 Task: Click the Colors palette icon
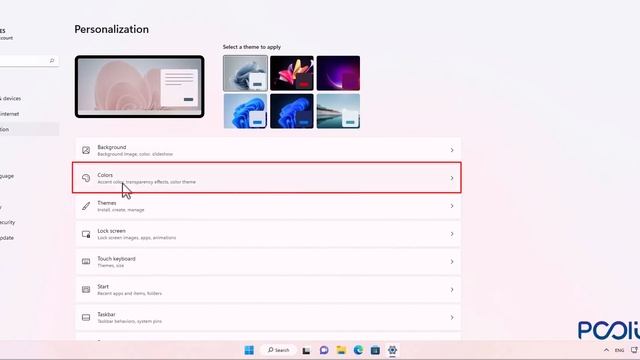tap(86, 178)
